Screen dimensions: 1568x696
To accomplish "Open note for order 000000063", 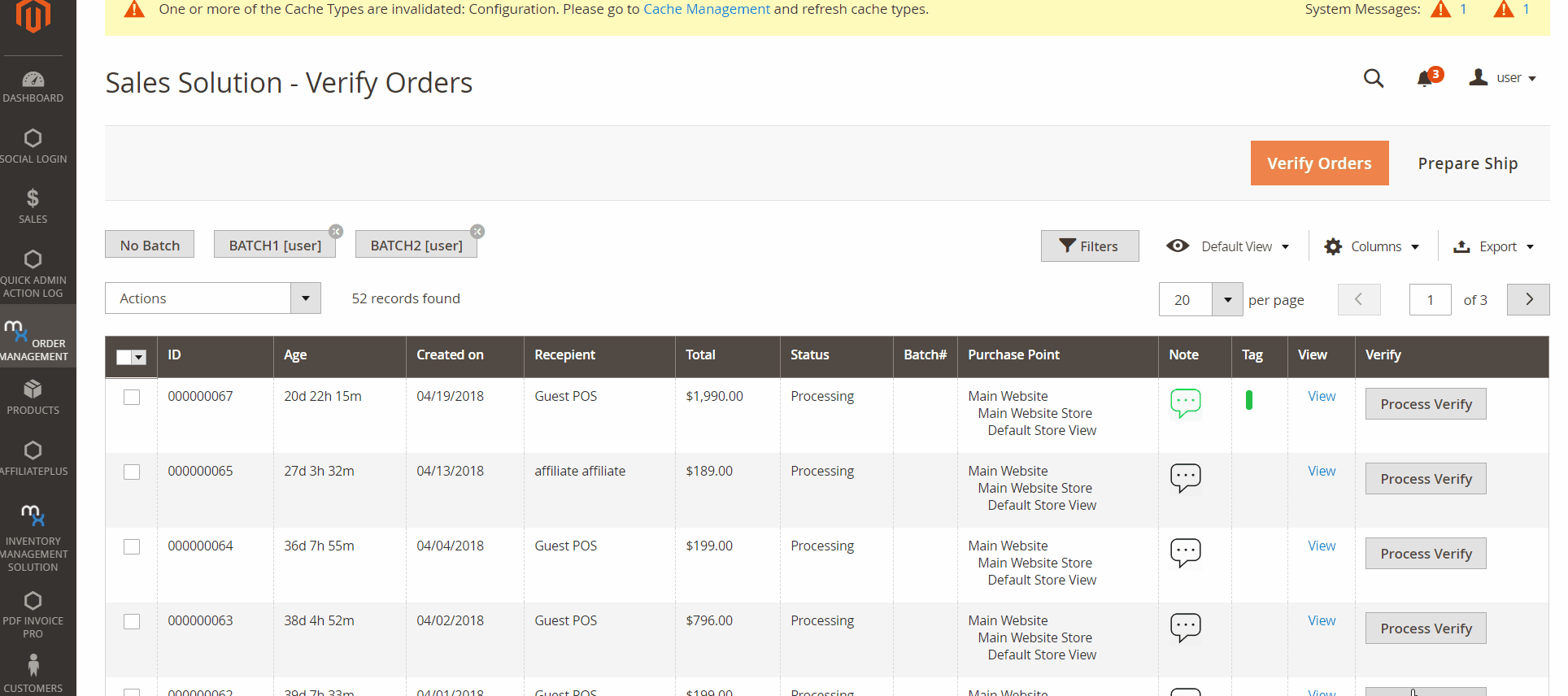I will [x=1186, y=628].
